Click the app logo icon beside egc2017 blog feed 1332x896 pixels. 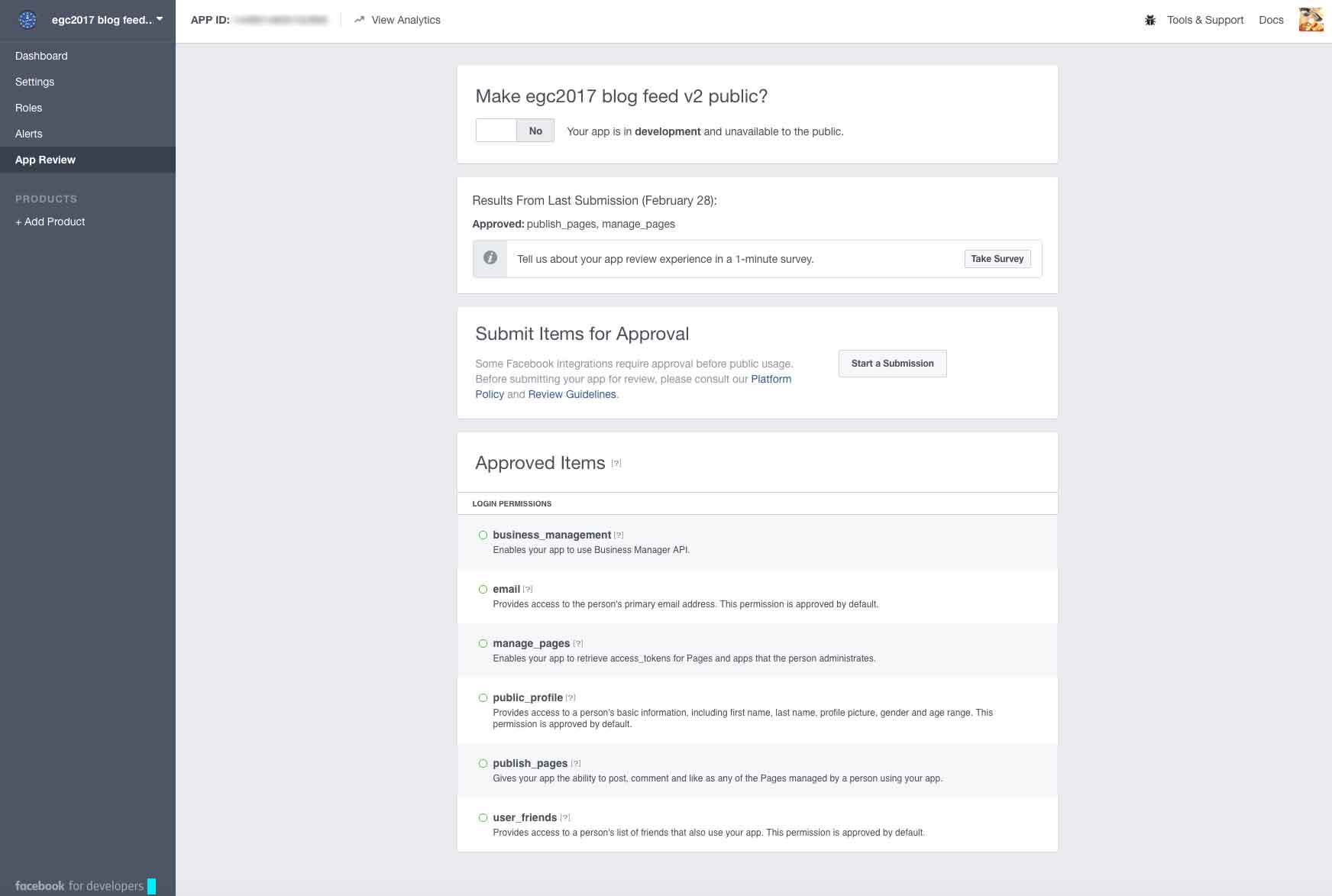tap(27, 20)
